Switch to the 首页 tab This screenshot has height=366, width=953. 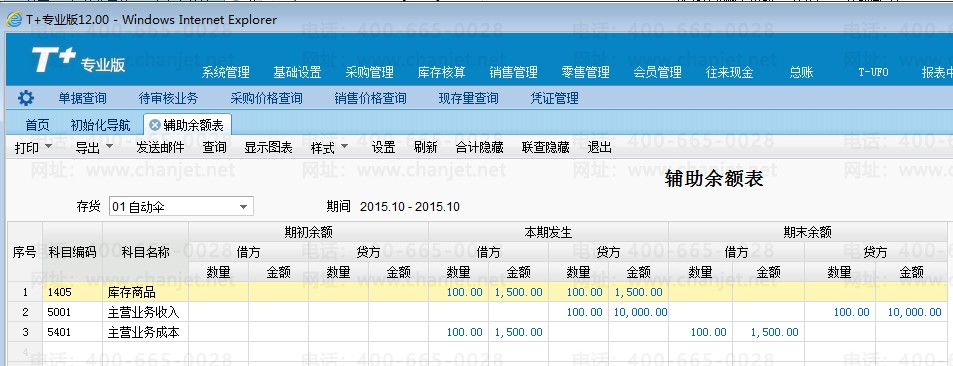[x=37, y=125]
